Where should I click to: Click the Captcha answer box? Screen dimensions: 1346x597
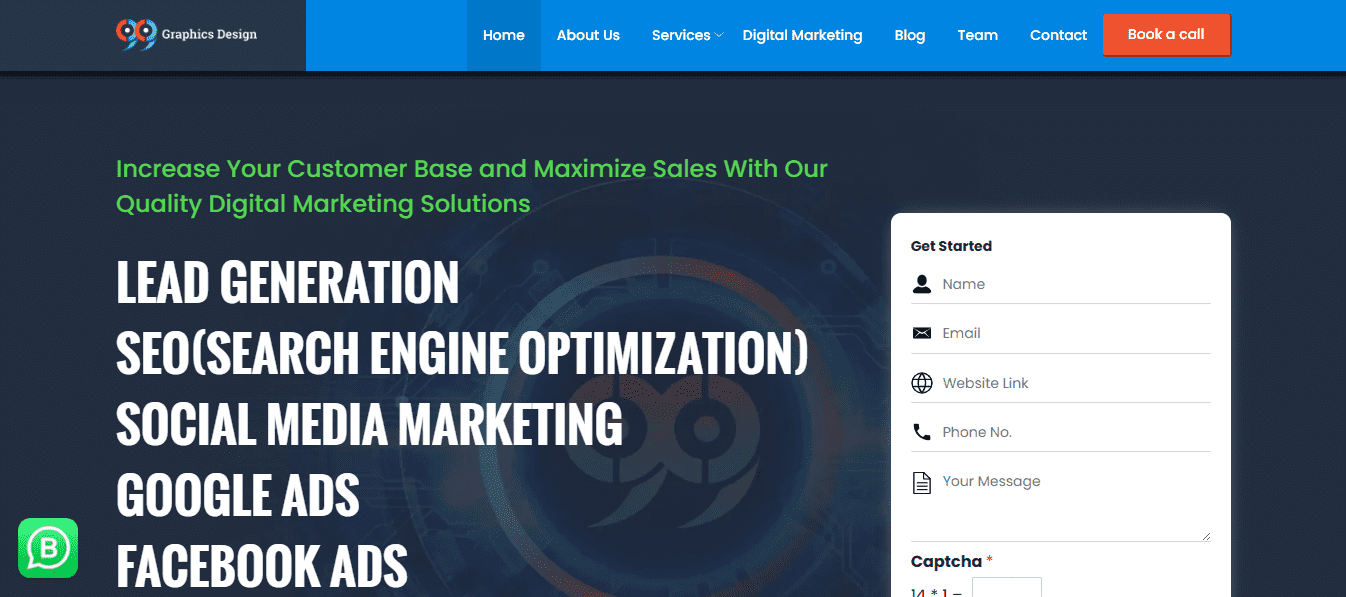tap(1006, 588)
